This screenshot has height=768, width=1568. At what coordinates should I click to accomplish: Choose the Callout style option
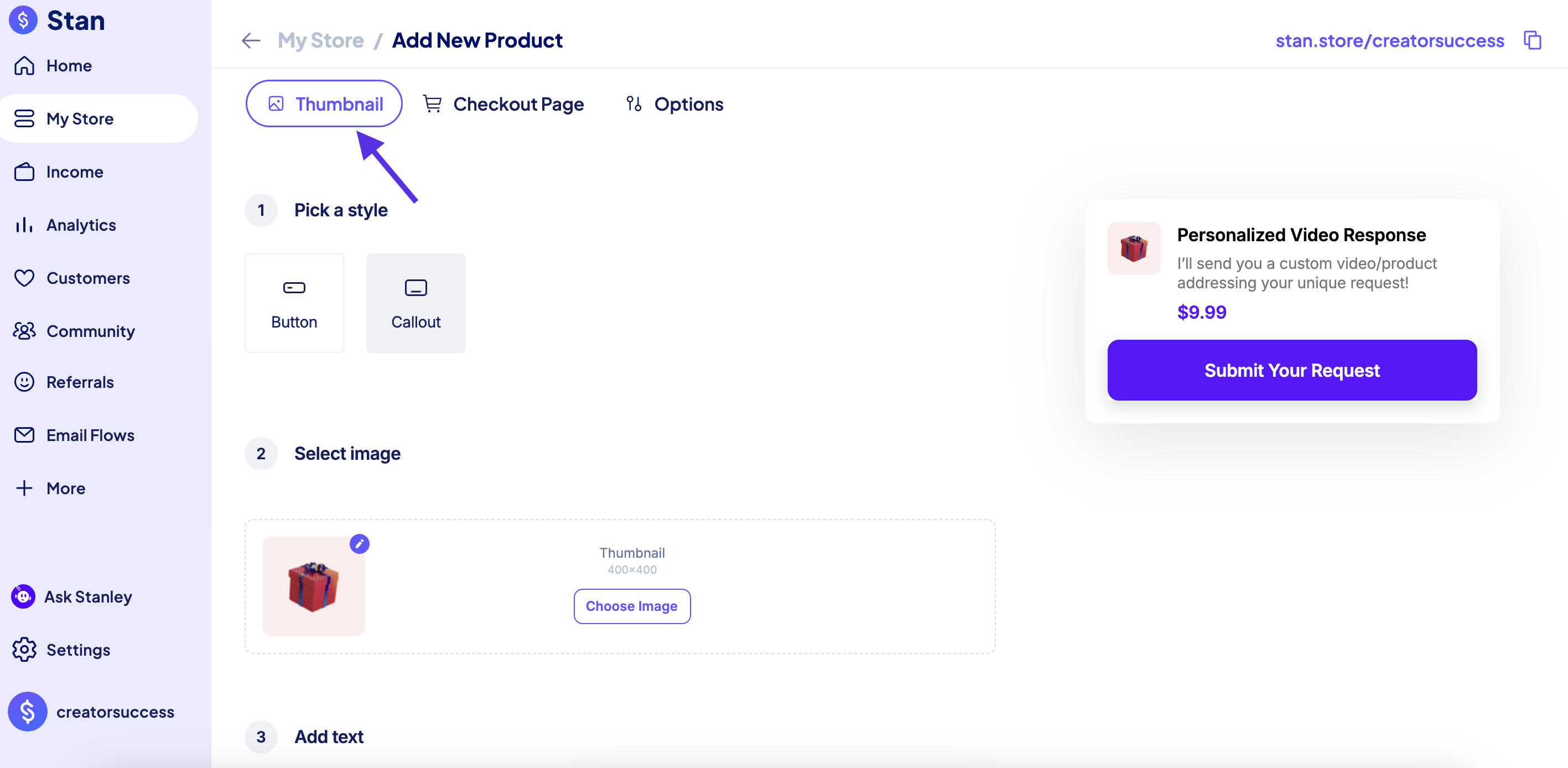416,303
